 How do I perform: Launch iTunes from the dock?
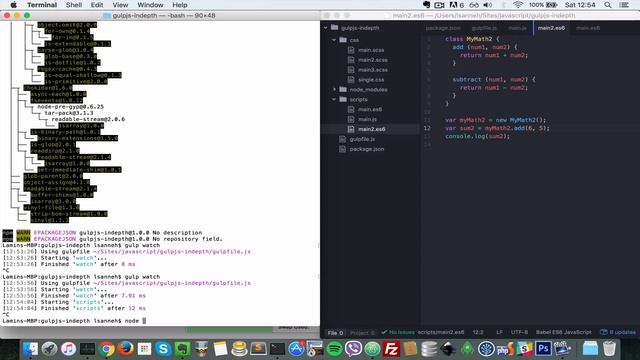point(69,349)
